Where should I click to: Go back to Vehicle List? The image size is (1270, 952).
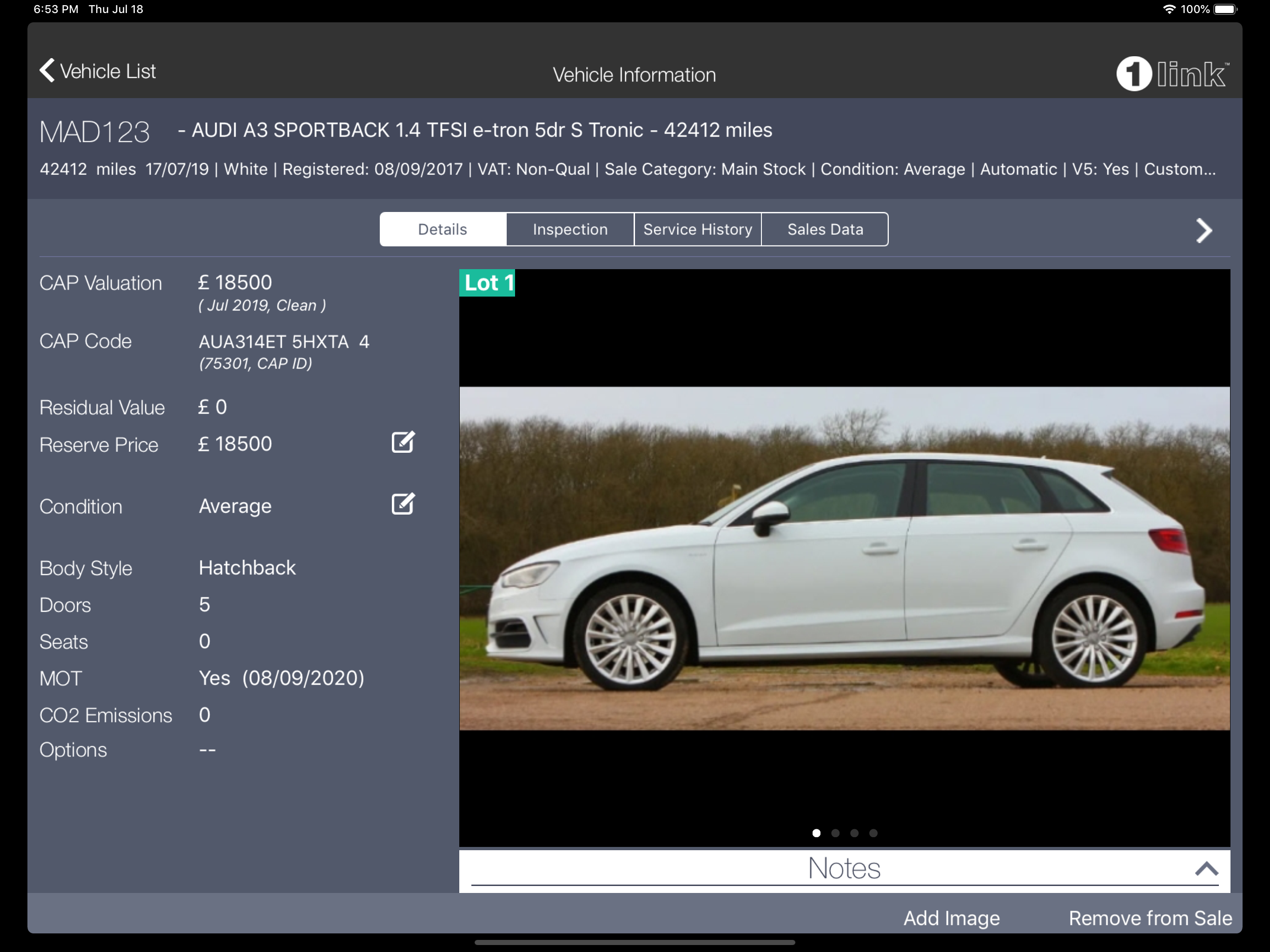click(98, 71)
